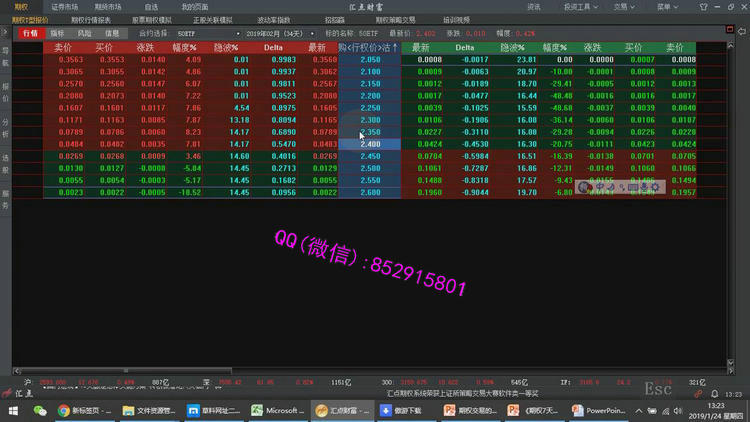750x422 pixels.
Task: Expand the 交易 dropdown menu
Action: point(621,6)
